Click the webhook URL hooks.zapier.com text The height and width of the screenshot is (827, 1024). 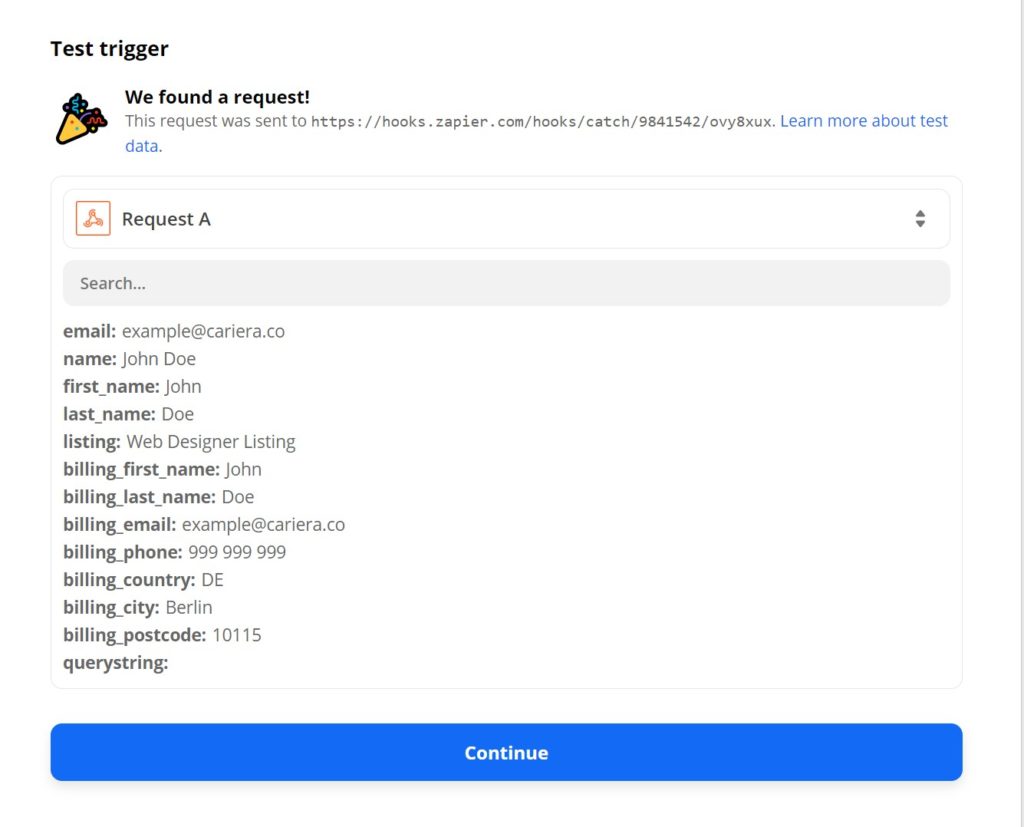point(543,122)
